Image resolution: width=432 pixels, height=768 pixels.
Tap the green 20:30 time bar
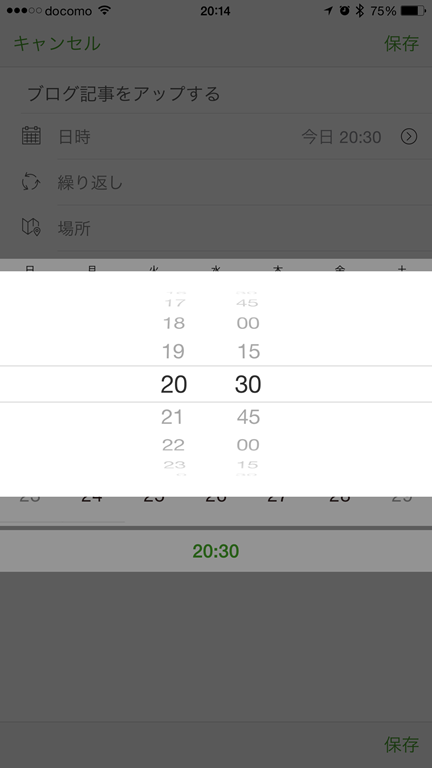(216, 551)
